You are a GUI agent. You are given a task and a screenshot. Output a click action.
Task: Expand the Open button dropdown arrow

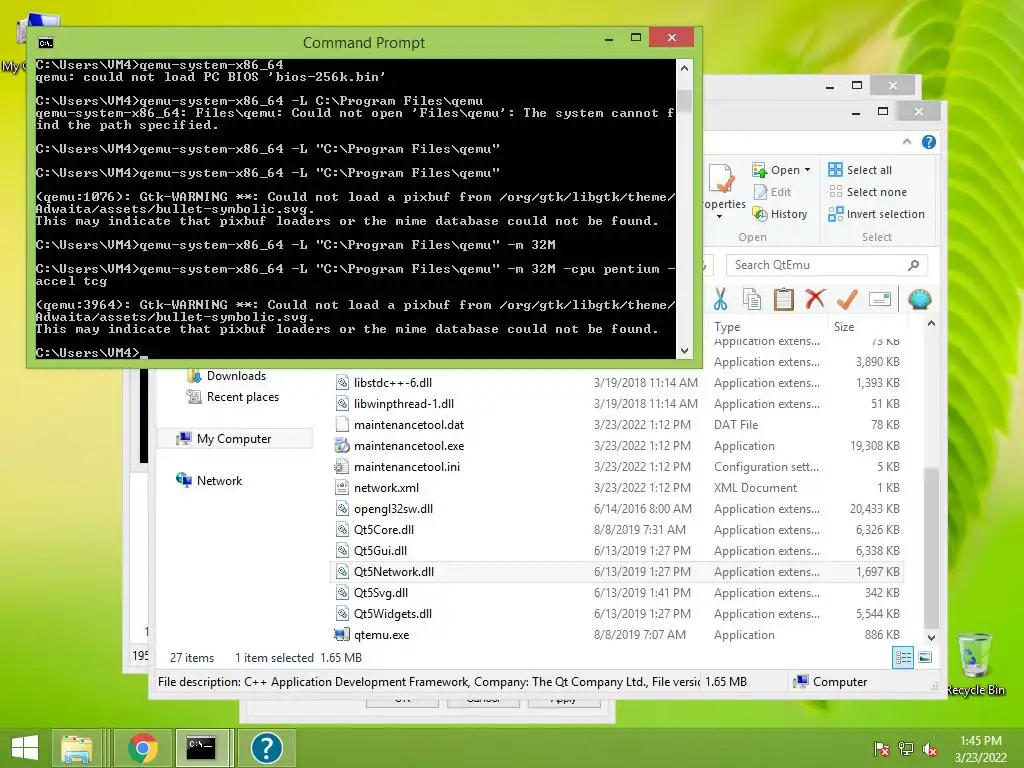coord(808,170)
